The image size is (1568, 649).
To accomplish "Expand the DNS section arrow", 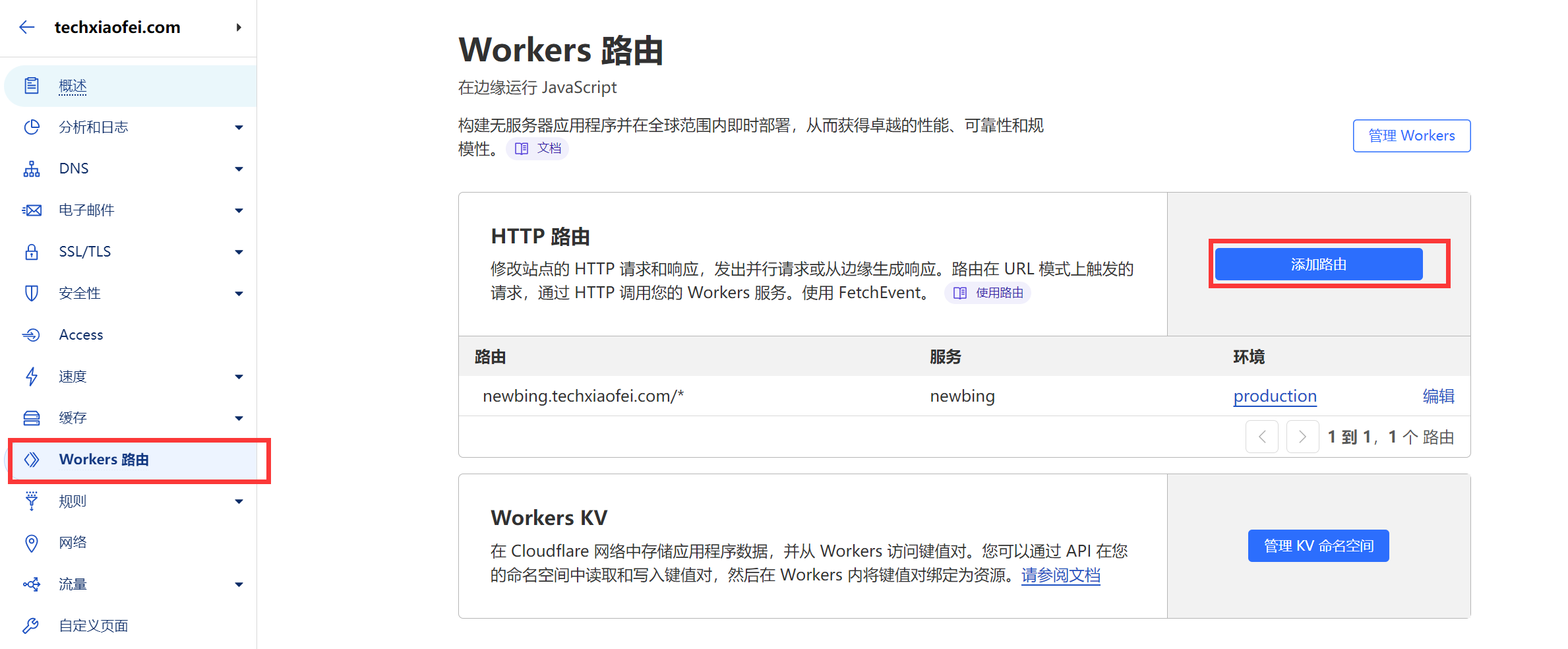I will pyautogui.click(x=239, y=169).
